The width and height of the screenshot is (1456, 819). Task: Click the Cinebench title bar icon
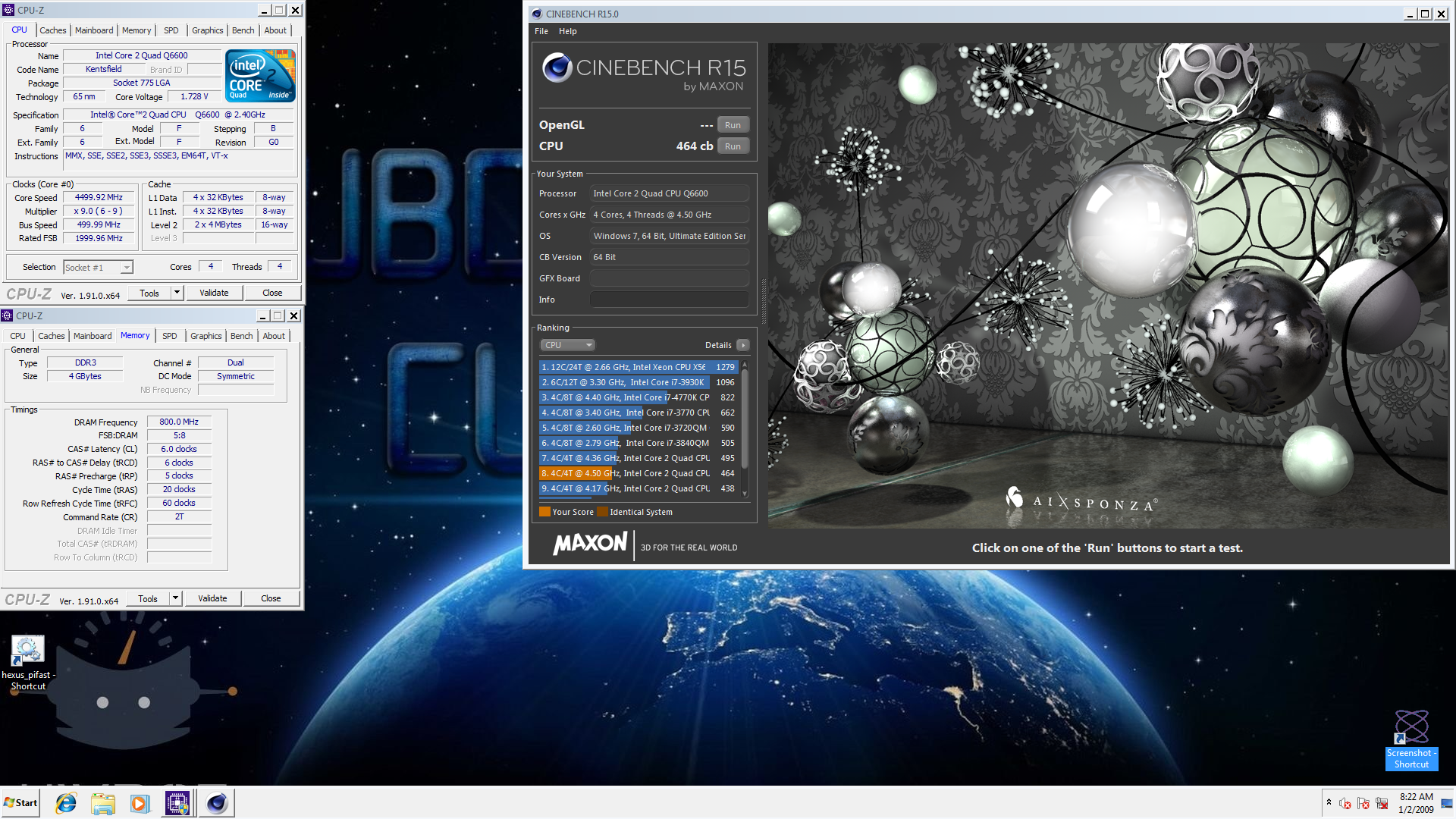point(537,14)
